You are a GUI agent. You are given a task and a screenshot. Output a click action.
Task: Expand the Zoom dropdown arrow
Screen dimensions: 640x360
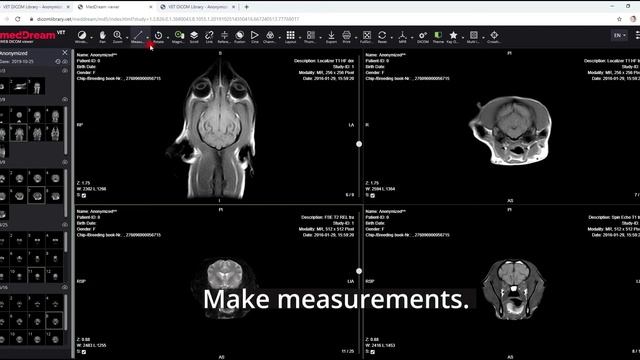(x=127, y=37)
